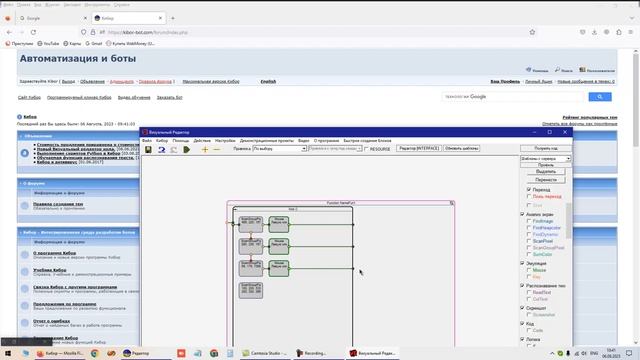
Task: Switch to Camtasia Studio in taskbar
Action: 264,353
